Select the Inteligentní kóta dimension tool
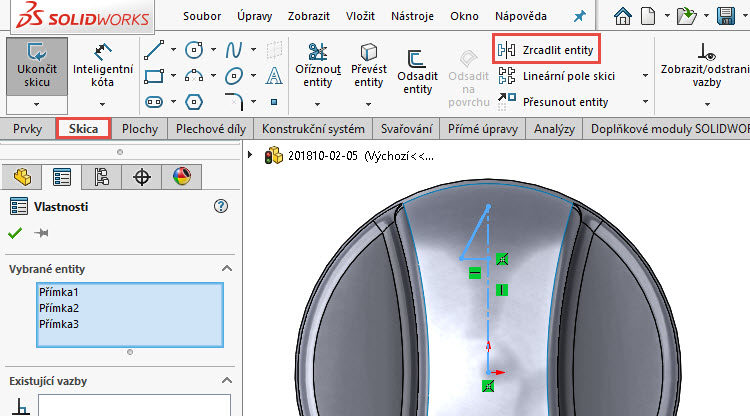 coord(102,66)
